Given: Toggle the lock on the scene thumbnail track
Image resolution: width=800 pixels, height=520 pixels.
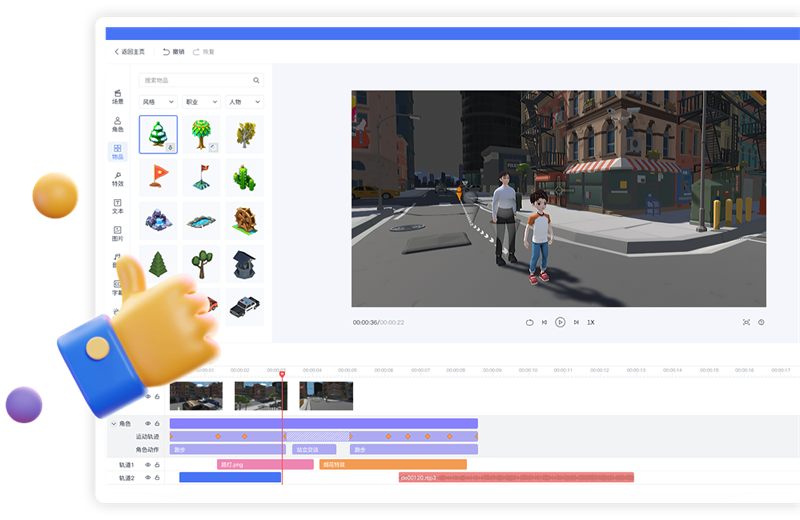Looking at the screenshot, I should [157, 397].
